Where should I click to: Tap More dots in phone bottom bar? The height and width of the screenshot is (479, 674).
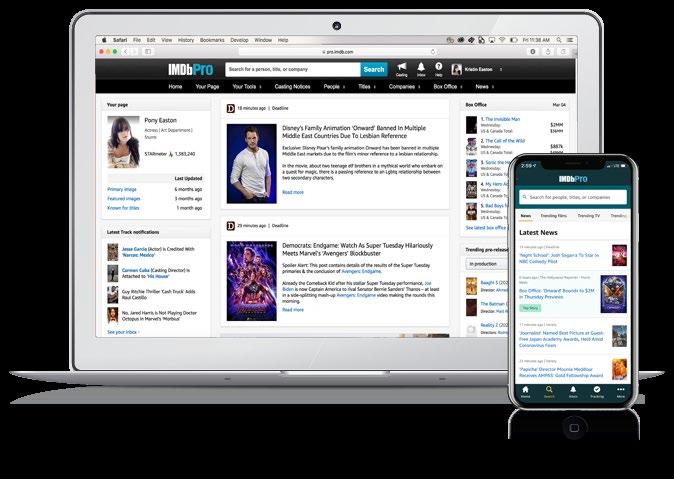click(620, 391)
